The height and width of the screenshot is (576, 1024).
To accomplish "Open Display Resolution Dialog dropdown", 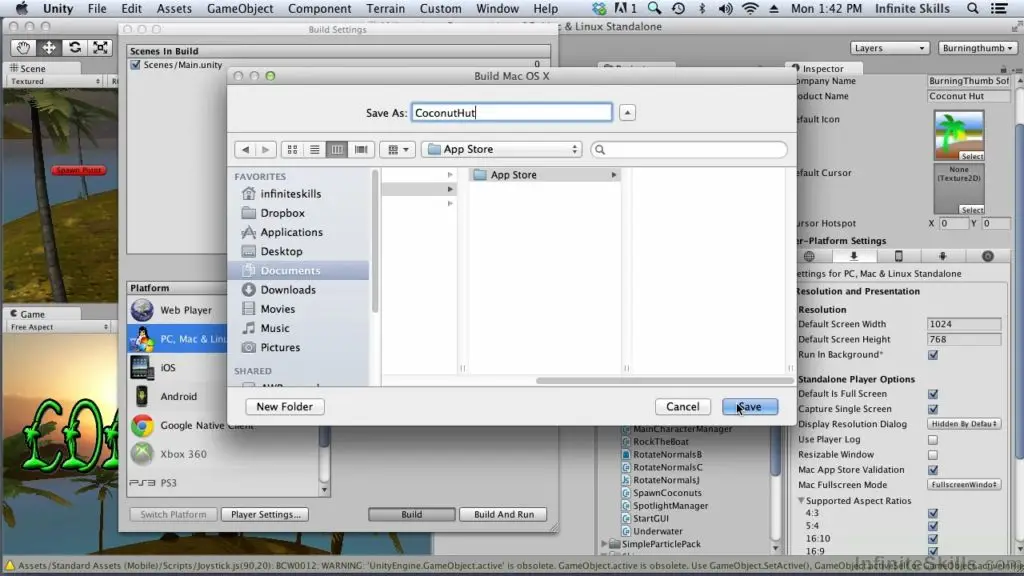I will (x=964, y=424).
